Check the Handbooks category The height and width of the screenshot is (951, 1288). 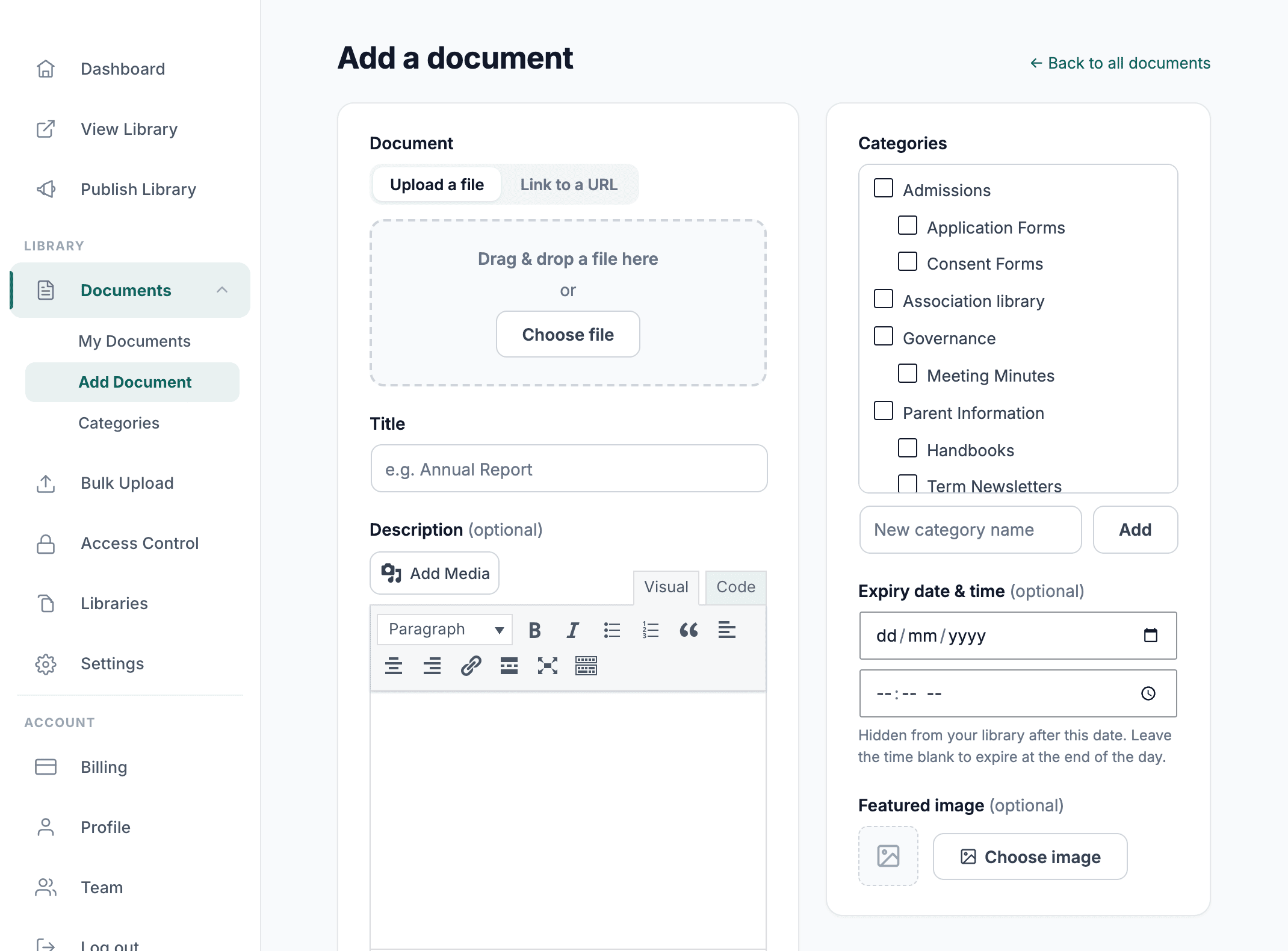[908, 448]
